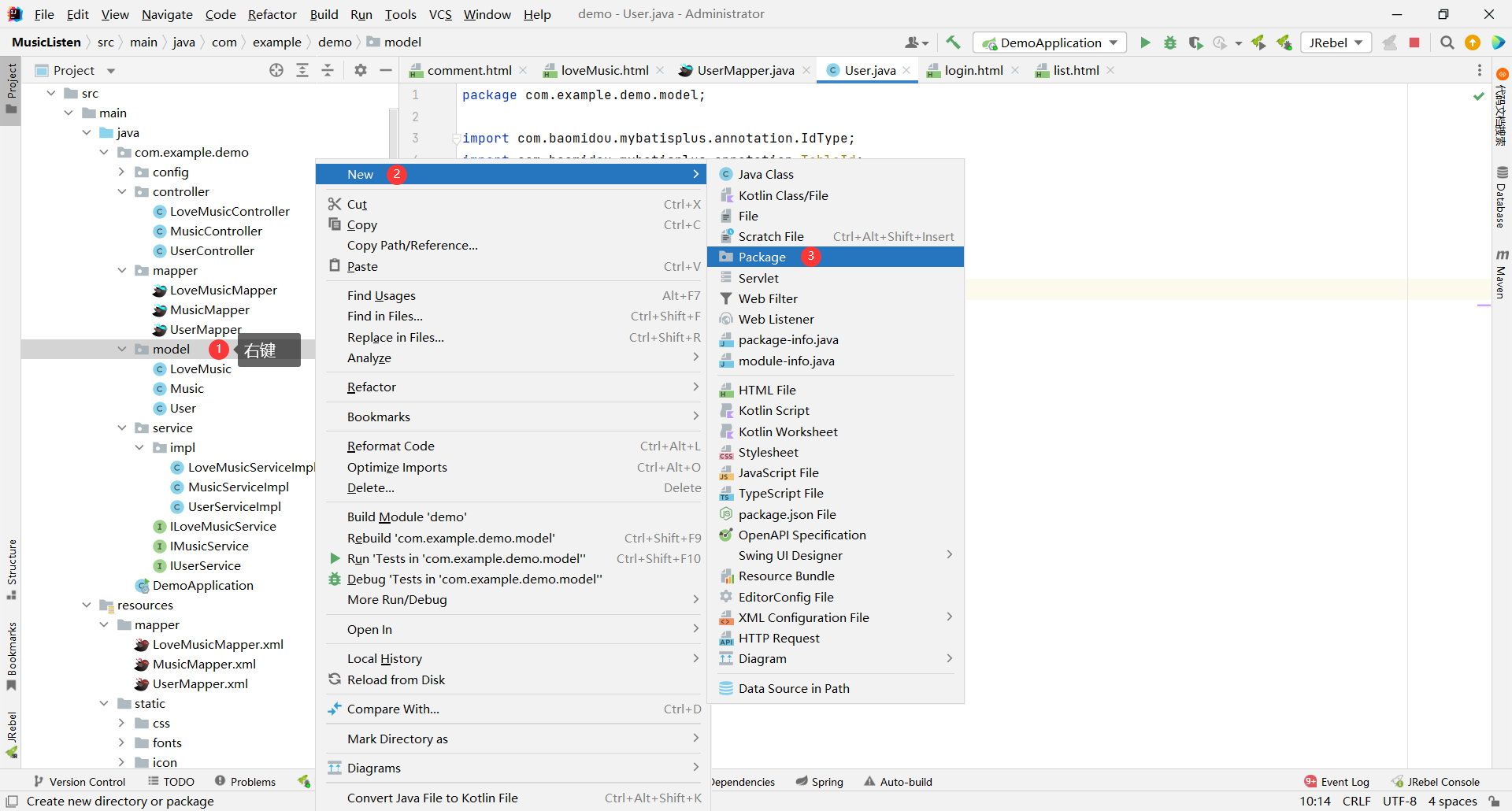Viewport: 1512px width, 811px height.
Task: Select LoveMusicController class in tree
Action: point(230,211)
